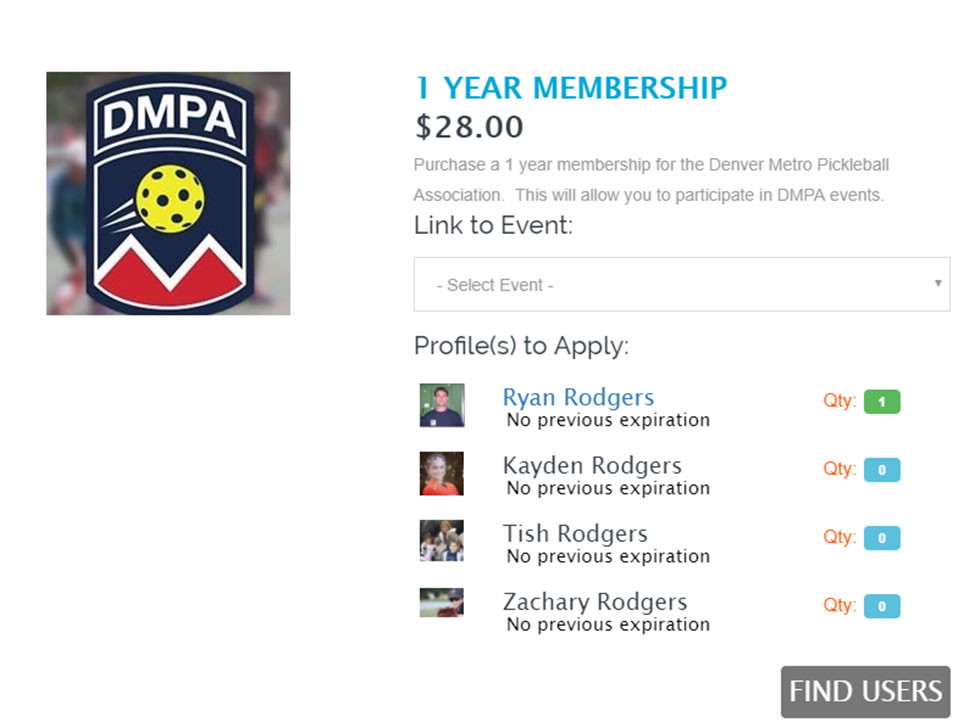Toggle Ryan Rodgers' green quantity badge
This screenshot has height=728, width=975.
point(882,402)
